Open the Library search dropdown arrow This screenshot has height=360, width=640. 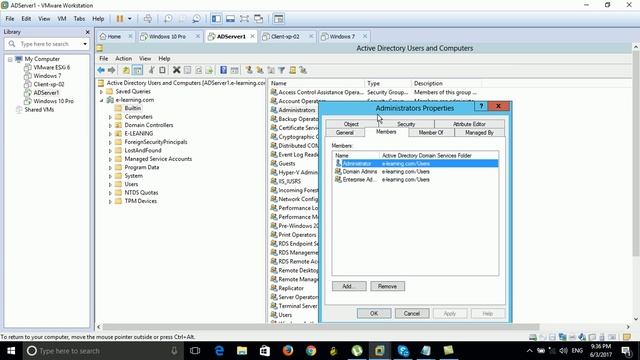coord(85,44)
